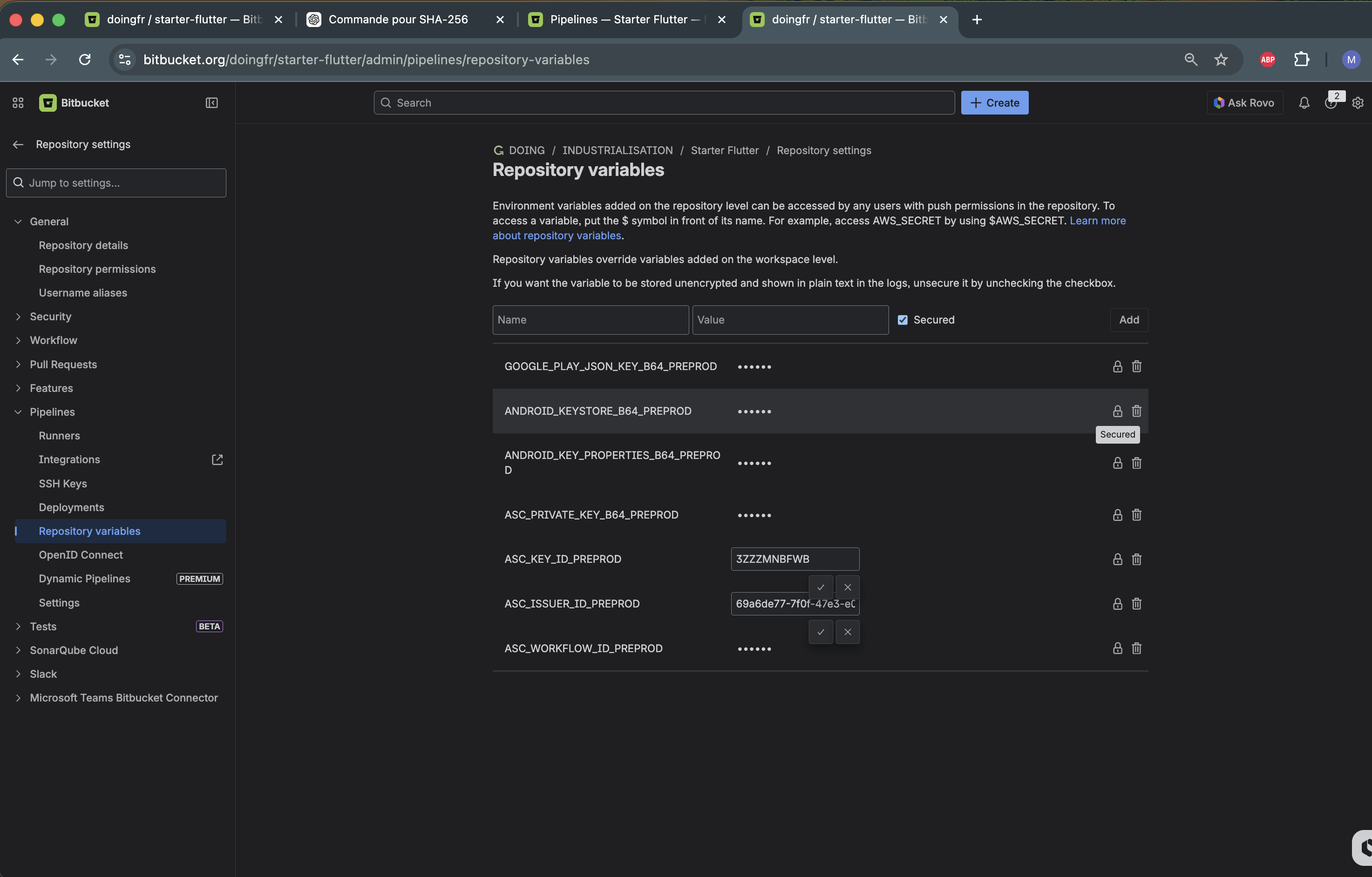This screenshot has height=877, width=1372.
Task: Confirm the ASC_KEY_ID_PREPROD edit with checkmark
Action: pyautogui.click(x=821, y=587)
